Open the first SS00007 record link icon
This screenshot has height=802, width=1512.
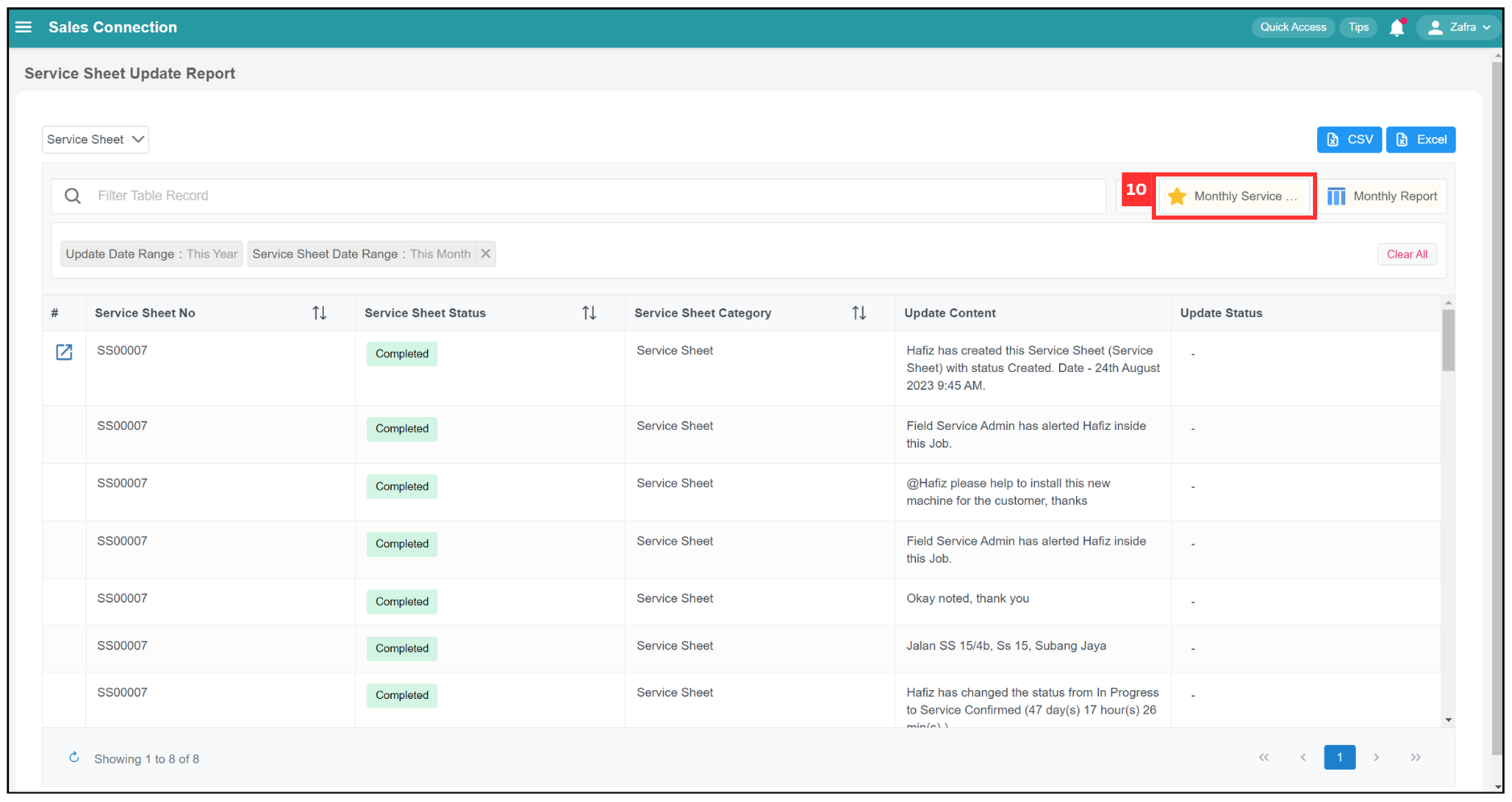[x=64, y=352]
